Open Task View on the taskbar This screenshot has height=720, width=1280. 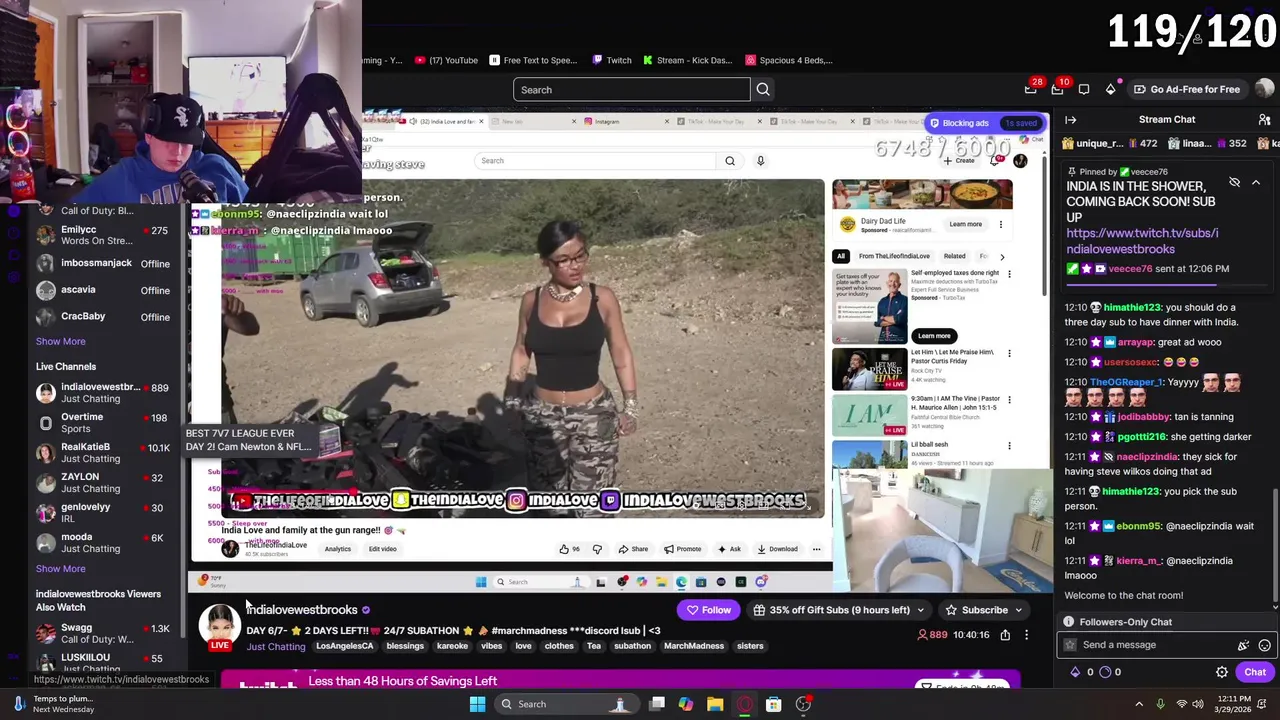[657, 704]
